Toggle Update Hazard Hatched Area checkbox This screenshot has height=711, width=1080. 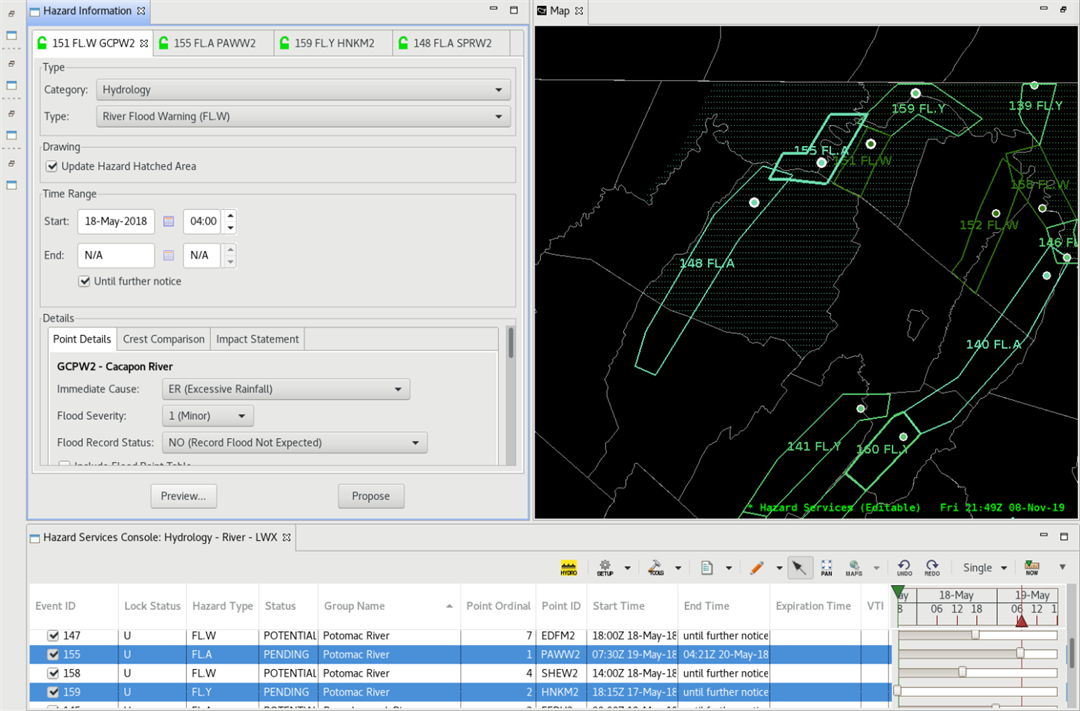coord(52,166)
